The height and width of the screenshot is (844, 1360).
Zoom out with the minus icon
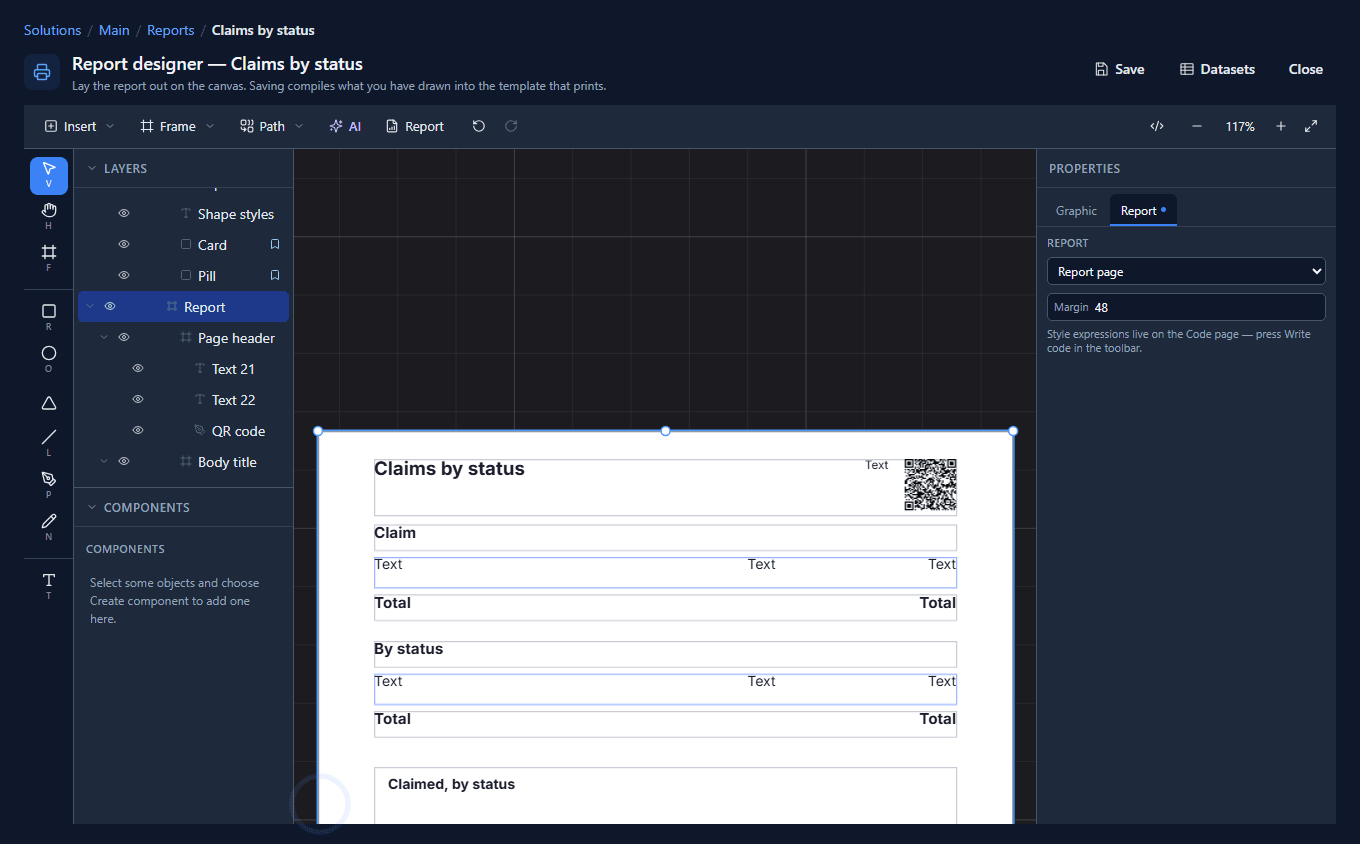coord(1197,126)
